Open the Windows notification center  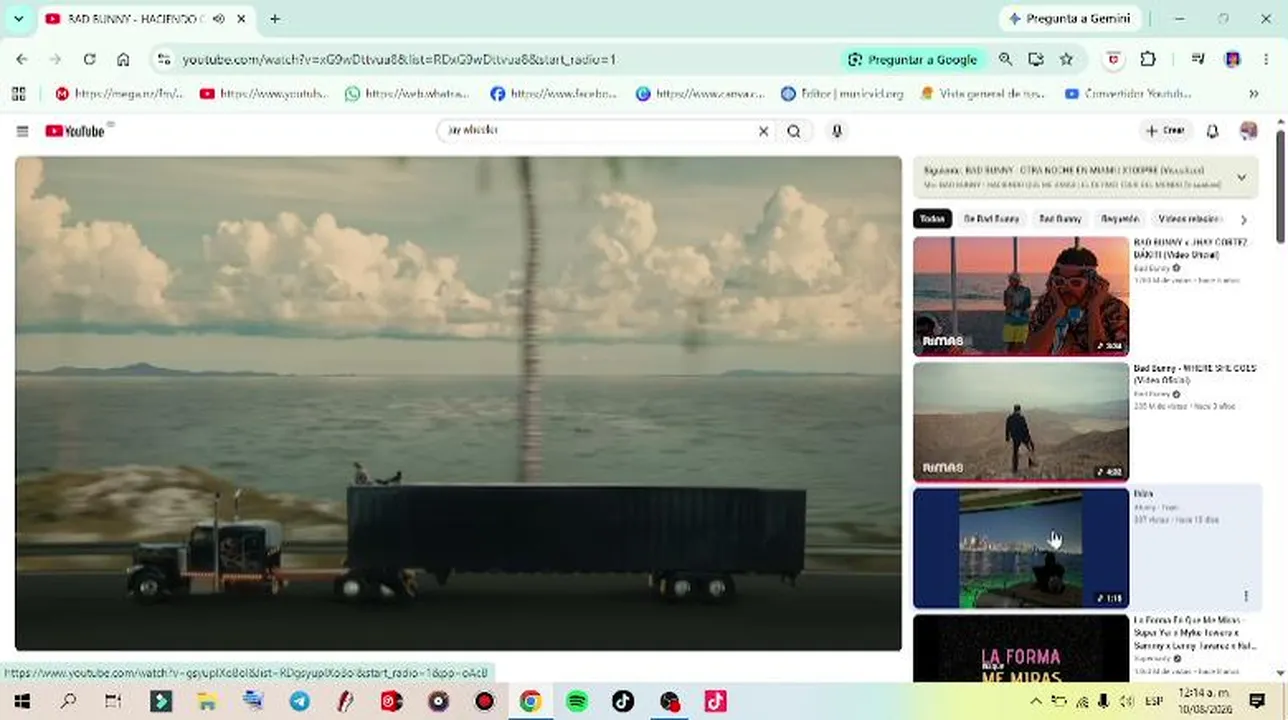pos(1258,701)
